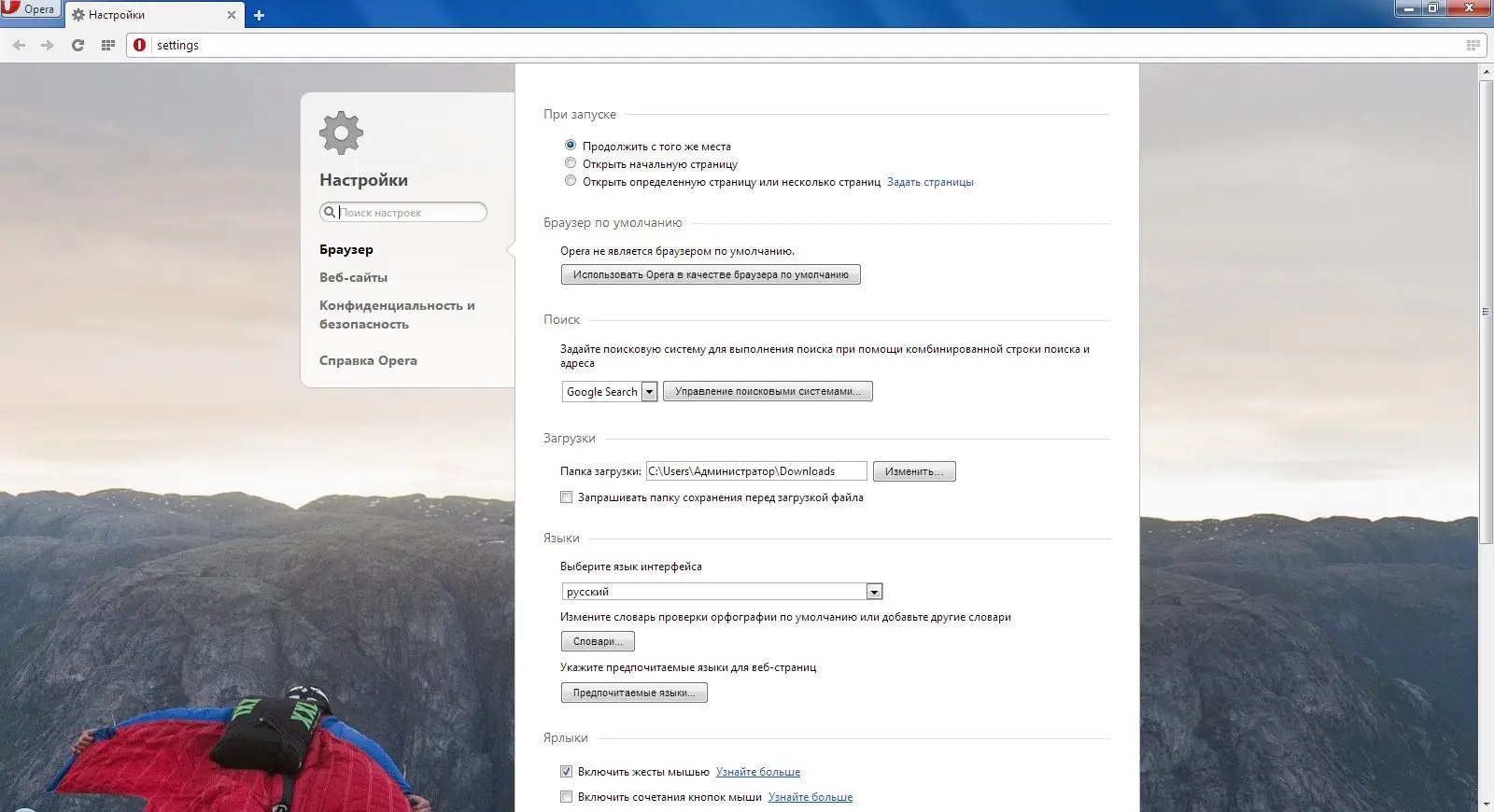The height and width of the screenshot is (812, 1494).
Task: Close the Opera window
Action: pos(1469,8)
